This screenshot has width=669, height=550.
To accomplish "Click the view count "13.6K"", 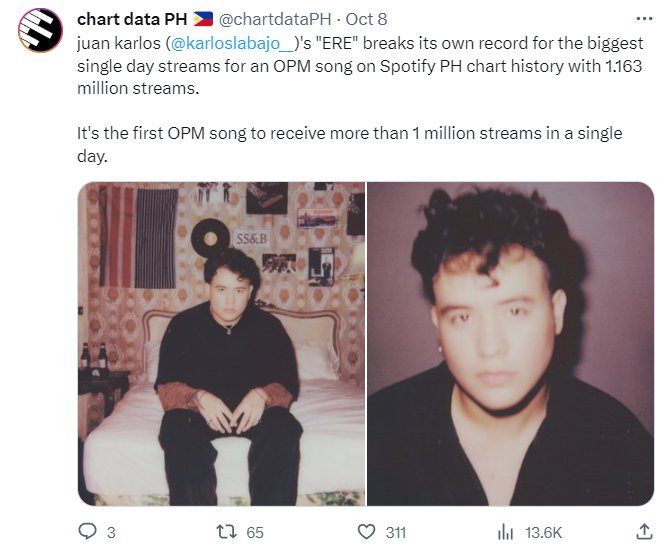I will pyautogui.click(x=545, y=532).
